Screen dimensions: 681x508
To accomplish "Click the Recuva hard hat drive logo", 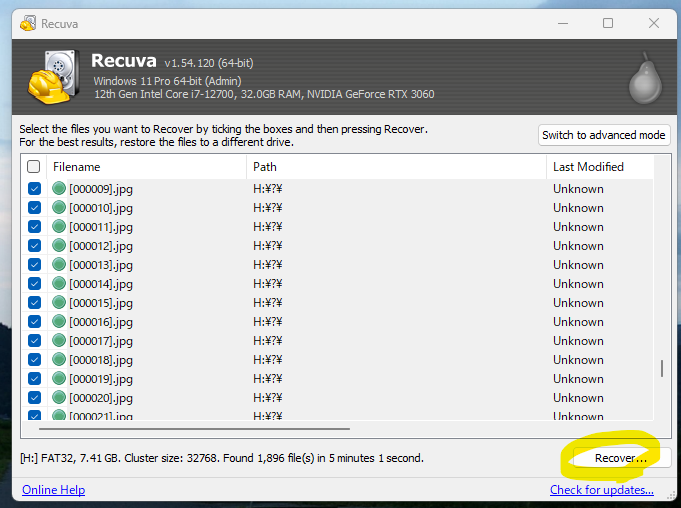I will coord(54,77).
